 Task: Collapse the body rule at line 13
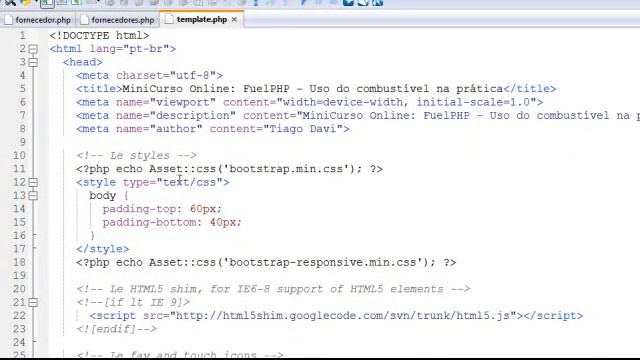[33, 196]
